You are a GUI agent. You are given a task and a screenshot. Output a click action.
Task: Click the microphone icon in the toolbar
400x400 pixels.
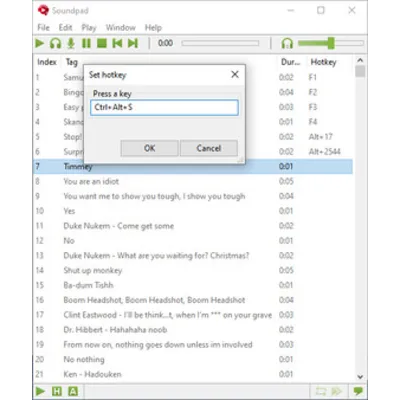tap(71, 43)
